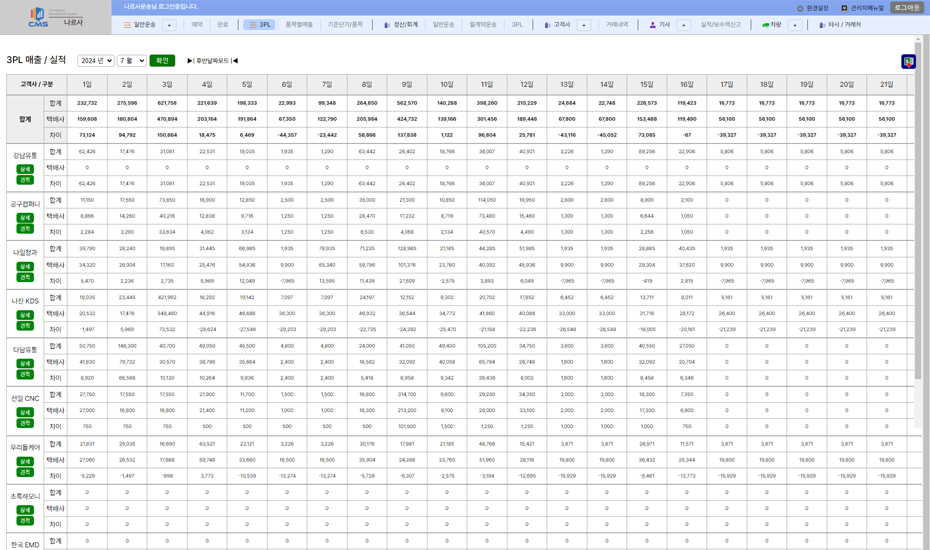Click 견적 button for 선일 CNC

25,423
